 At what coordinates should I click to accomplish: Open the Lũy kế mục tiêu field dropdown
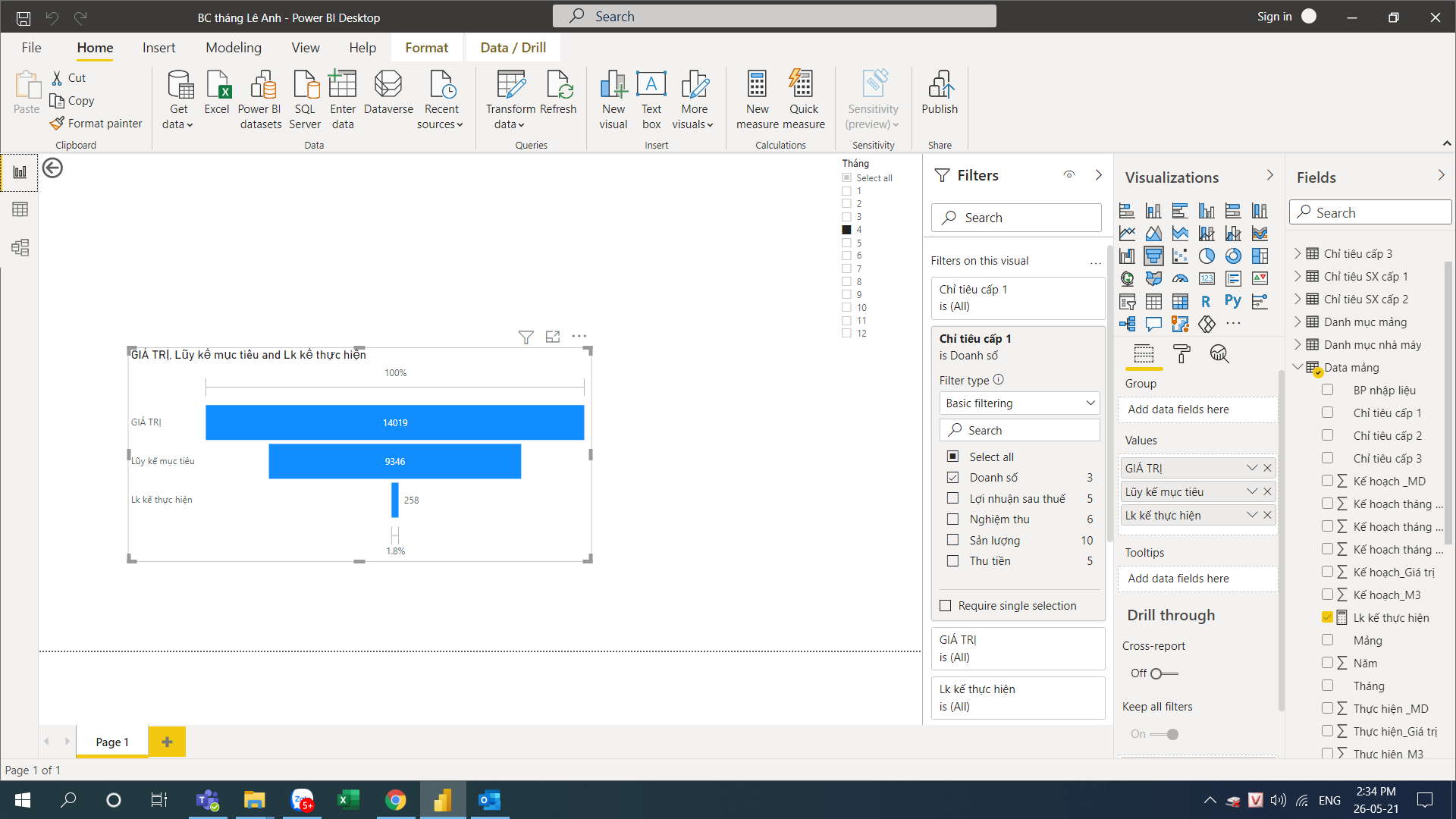coord(1251,491)
